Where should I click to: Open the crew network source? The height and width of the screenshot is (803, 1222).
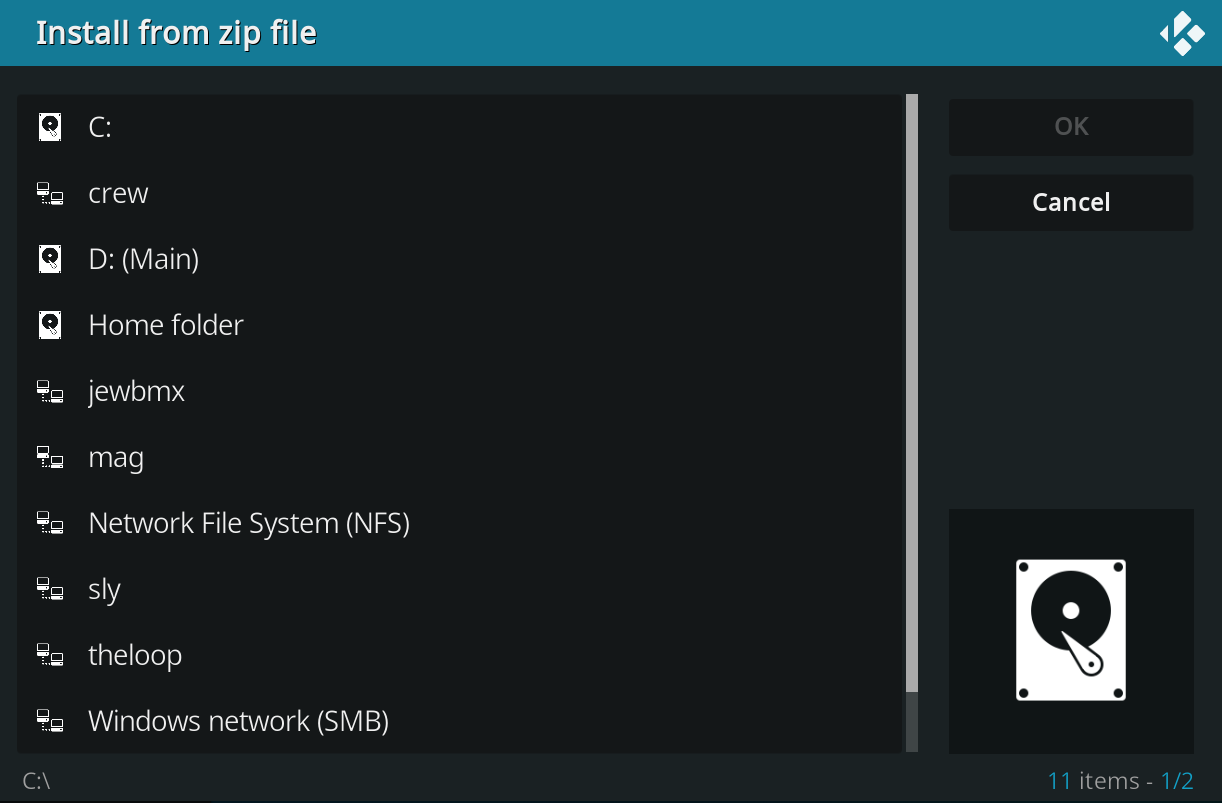(118, 193)
